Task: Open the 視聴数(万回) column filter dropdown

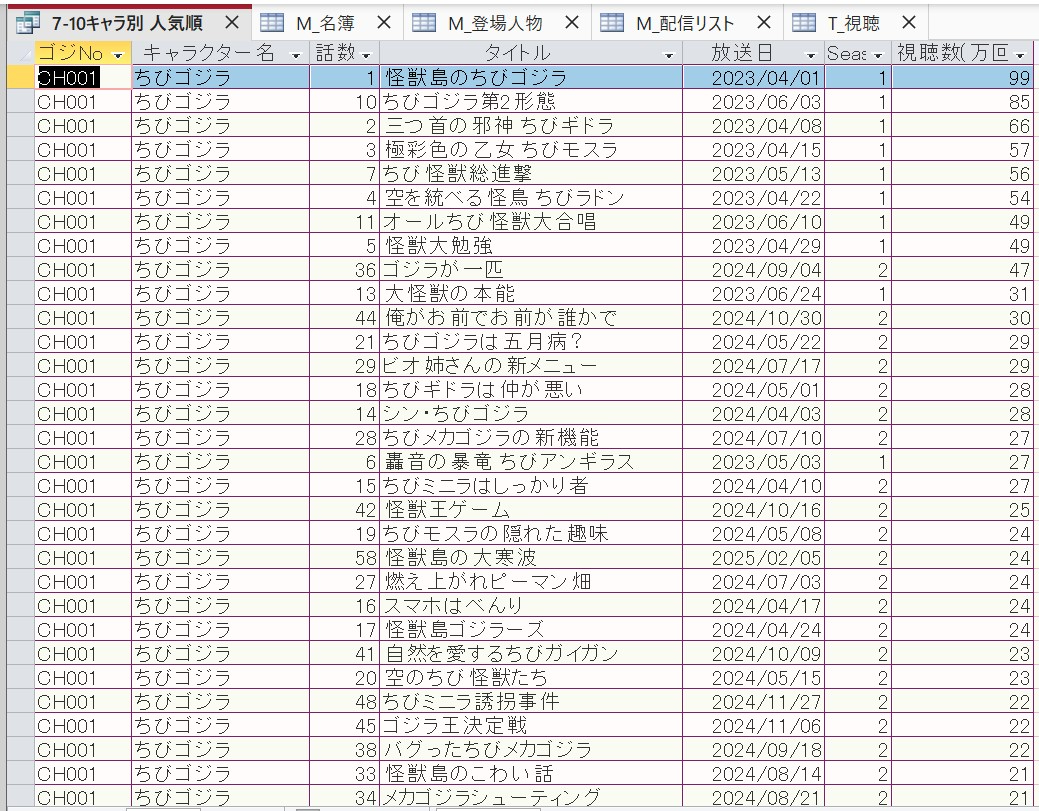Action: tap(1020, 55)
